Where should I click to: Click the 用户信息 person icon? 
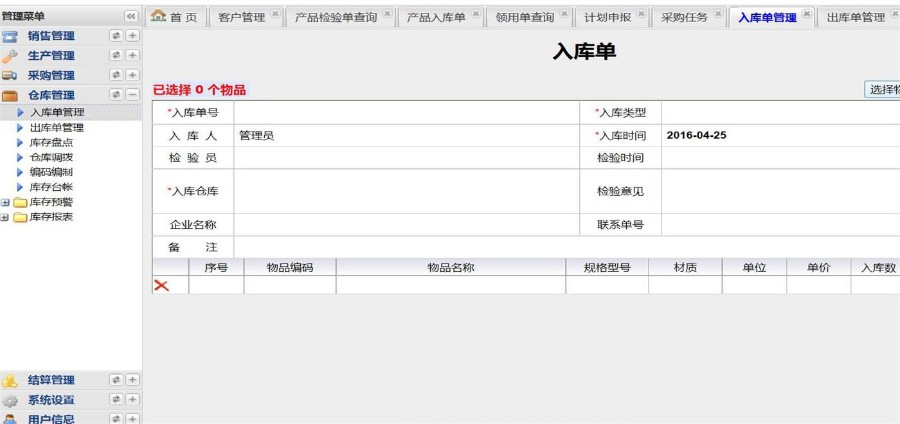click(10, 419)
